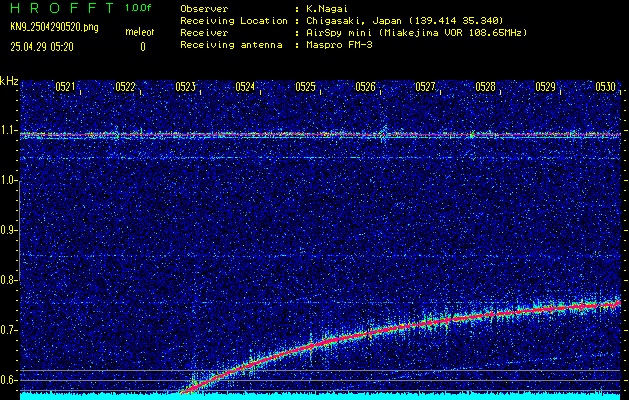The height and width of the screenshot is (400, 629).
Task: Click the Receiving antenna label
Action: (x=231, y=45)
